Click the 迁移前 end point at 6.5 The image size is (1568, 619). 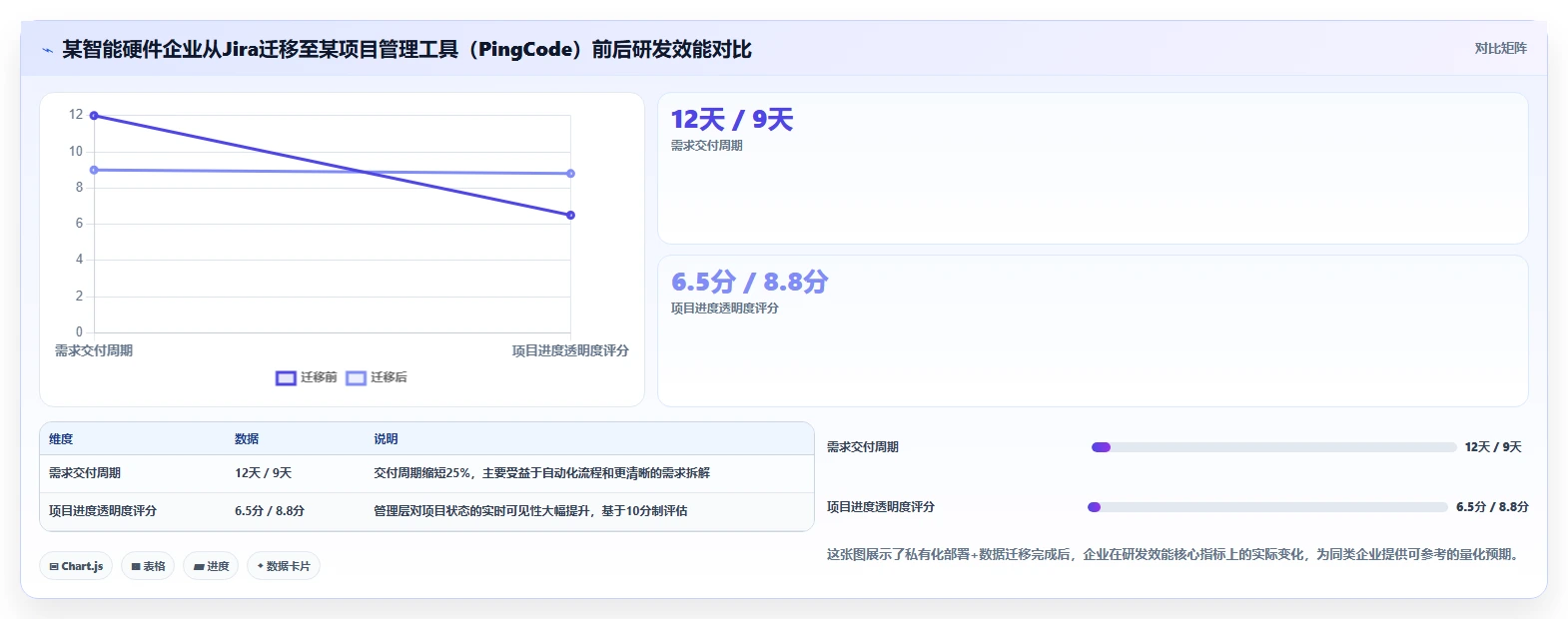tap(570, 215)
